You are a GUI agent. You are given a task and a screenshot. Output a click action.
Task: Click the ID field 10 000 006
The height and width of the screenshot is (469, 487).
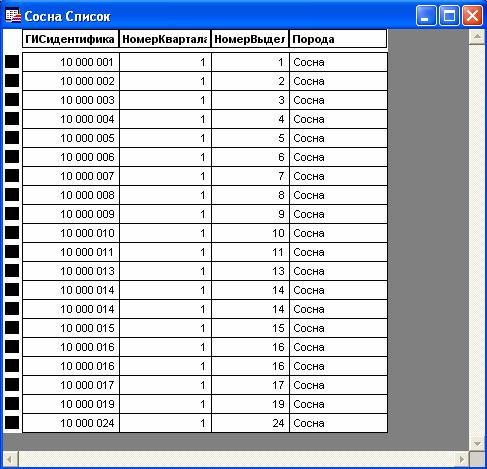(71, 157)
